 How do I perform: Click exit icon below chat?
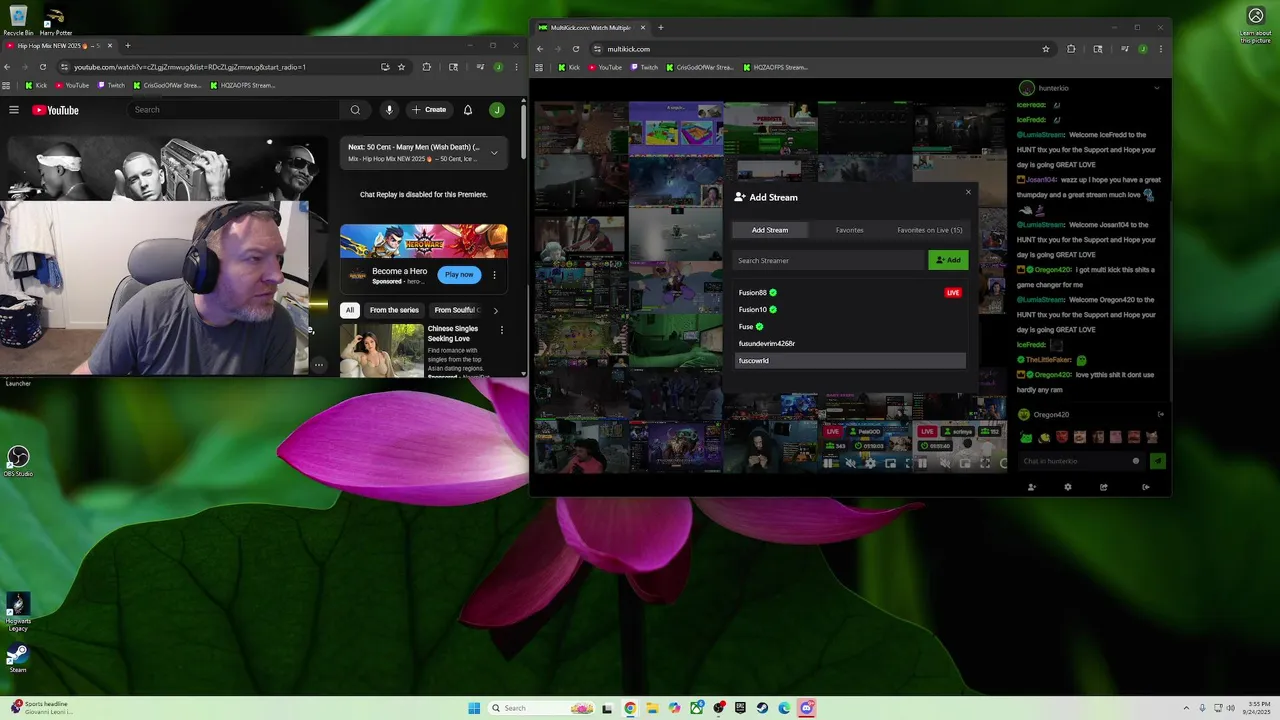[x=1146, y=487]
